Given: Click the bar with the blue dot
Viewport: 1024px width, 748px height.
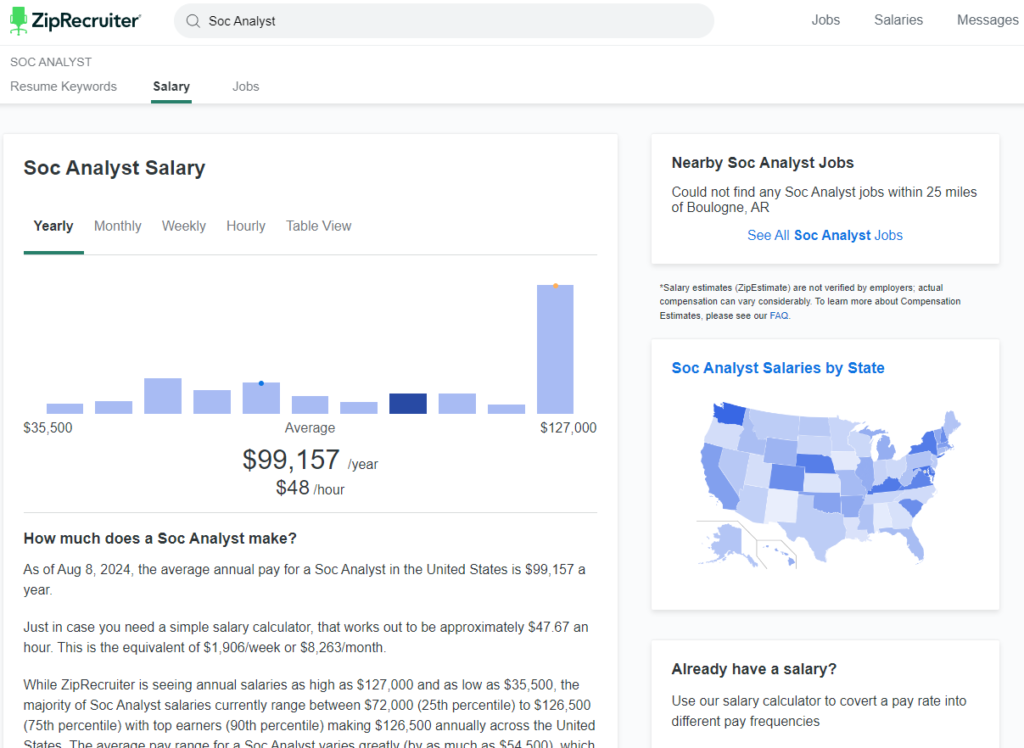Looking at the screenshot, I should pyautogui.click(x=261, y=398).
